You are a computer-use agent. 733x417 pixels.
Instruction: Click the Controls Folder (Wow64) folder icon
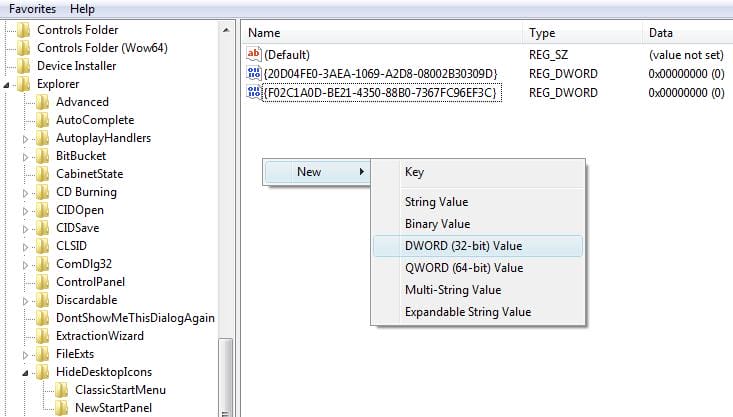[x=24, y=48]
